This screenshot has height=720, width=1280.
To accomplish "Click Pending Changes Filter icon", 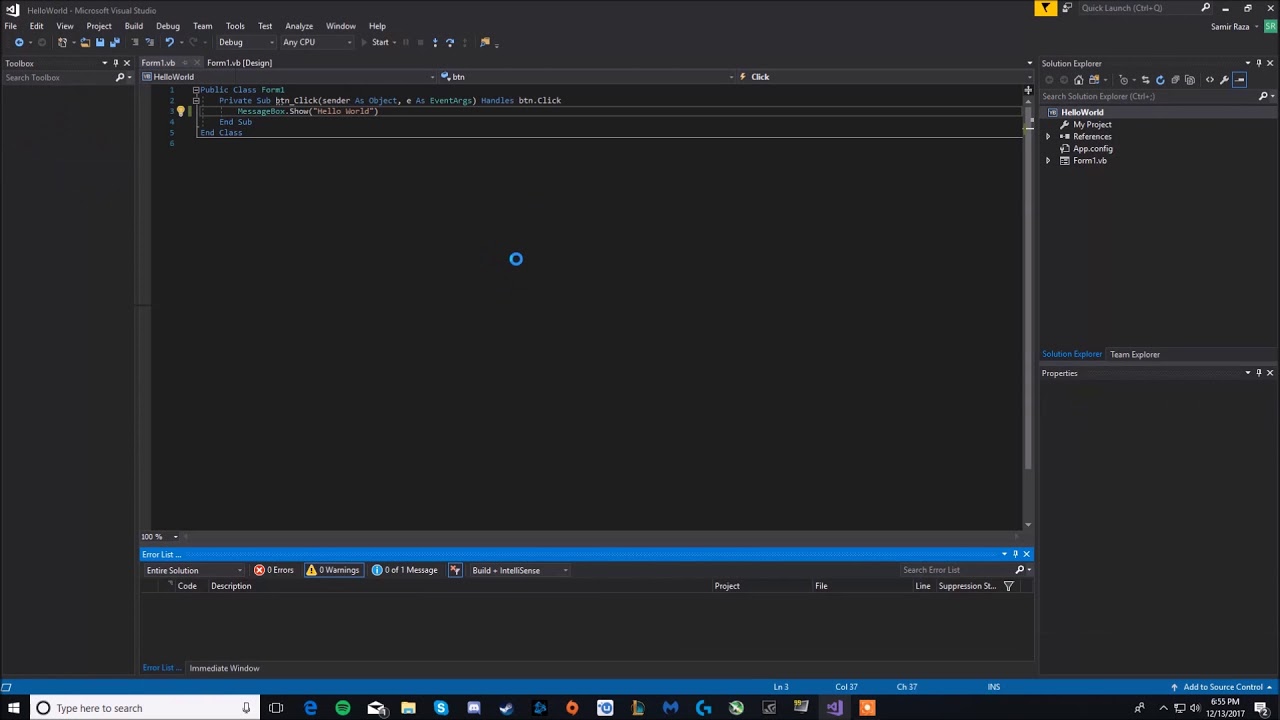I will tap(1124, 80).
